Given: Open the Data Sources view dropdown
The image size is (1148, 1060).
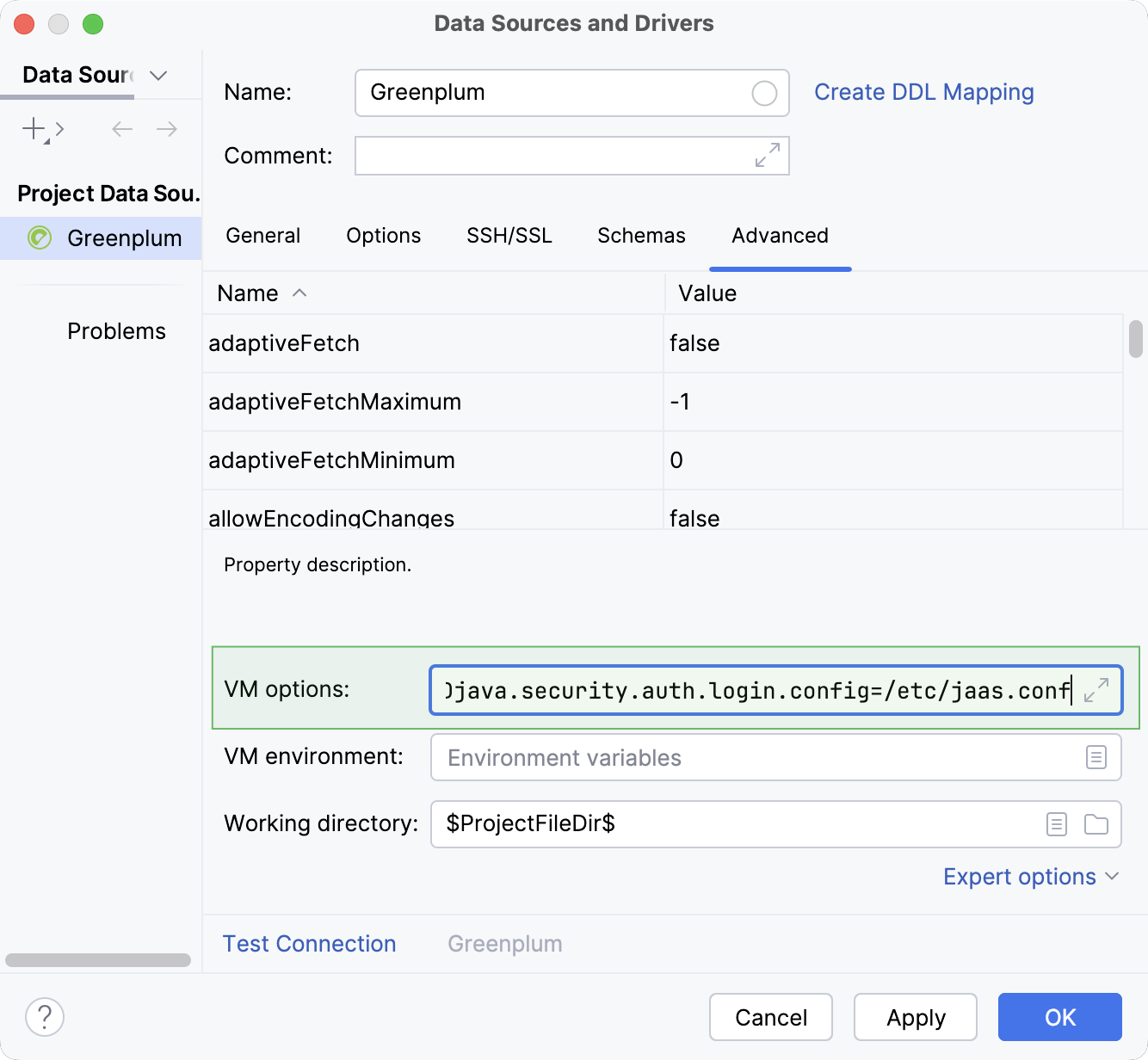Looking at the screenshot, I should [157, 76].
